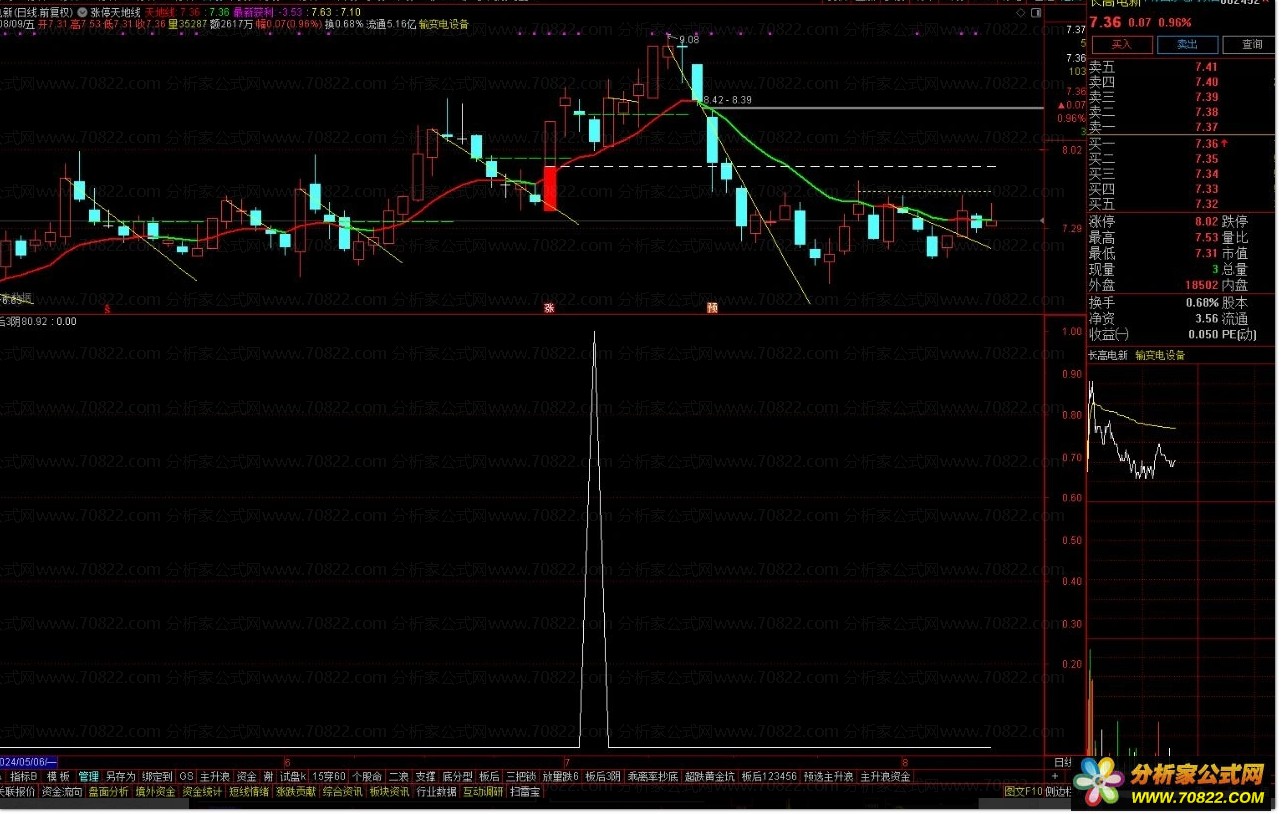Open the 行业数据 bottom tab
This screenshot has width=1281, height=814.
pyautogui.click(x=436, y=791)
